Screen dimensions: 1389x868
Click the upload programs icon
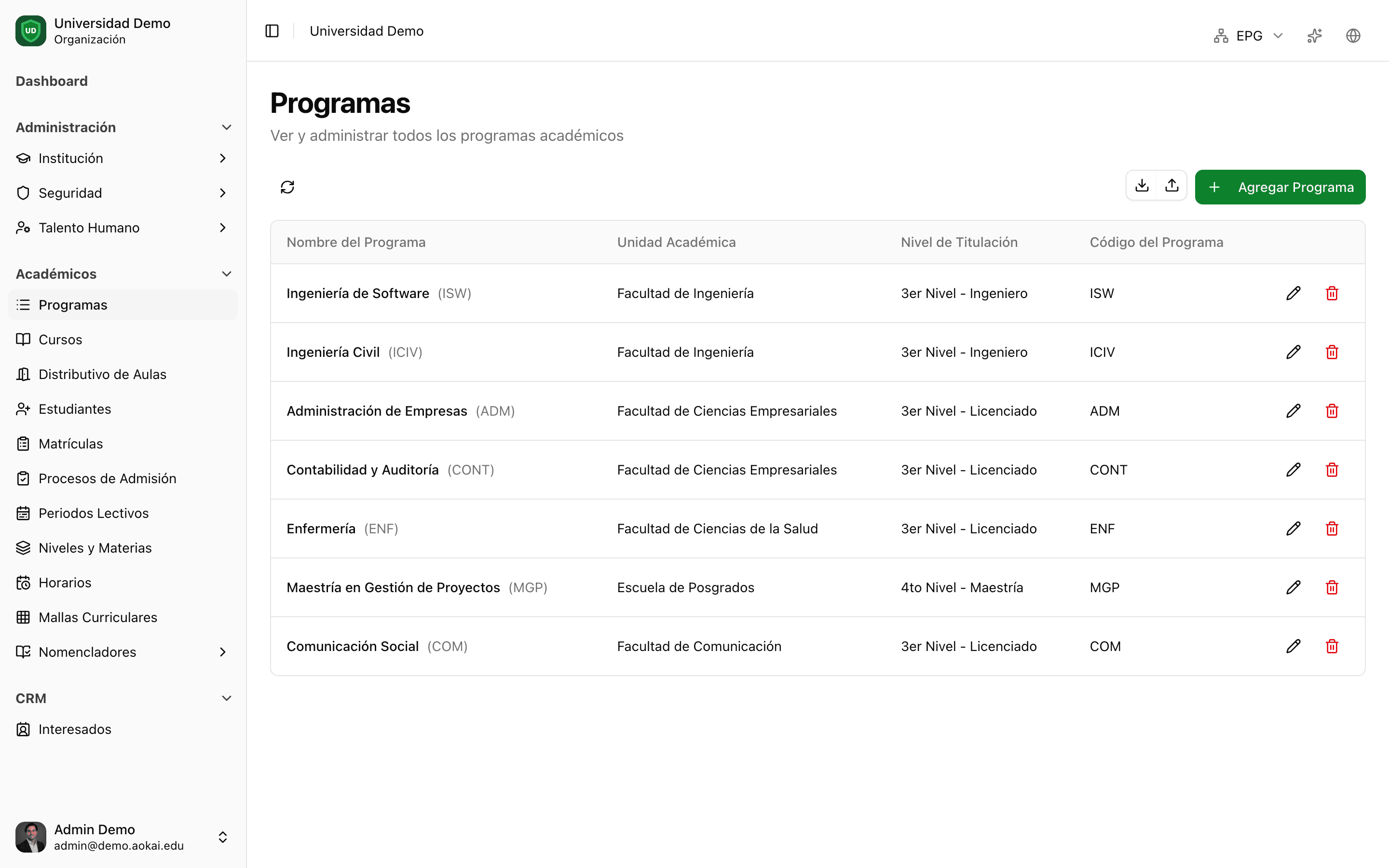(x=1171, y=186)
